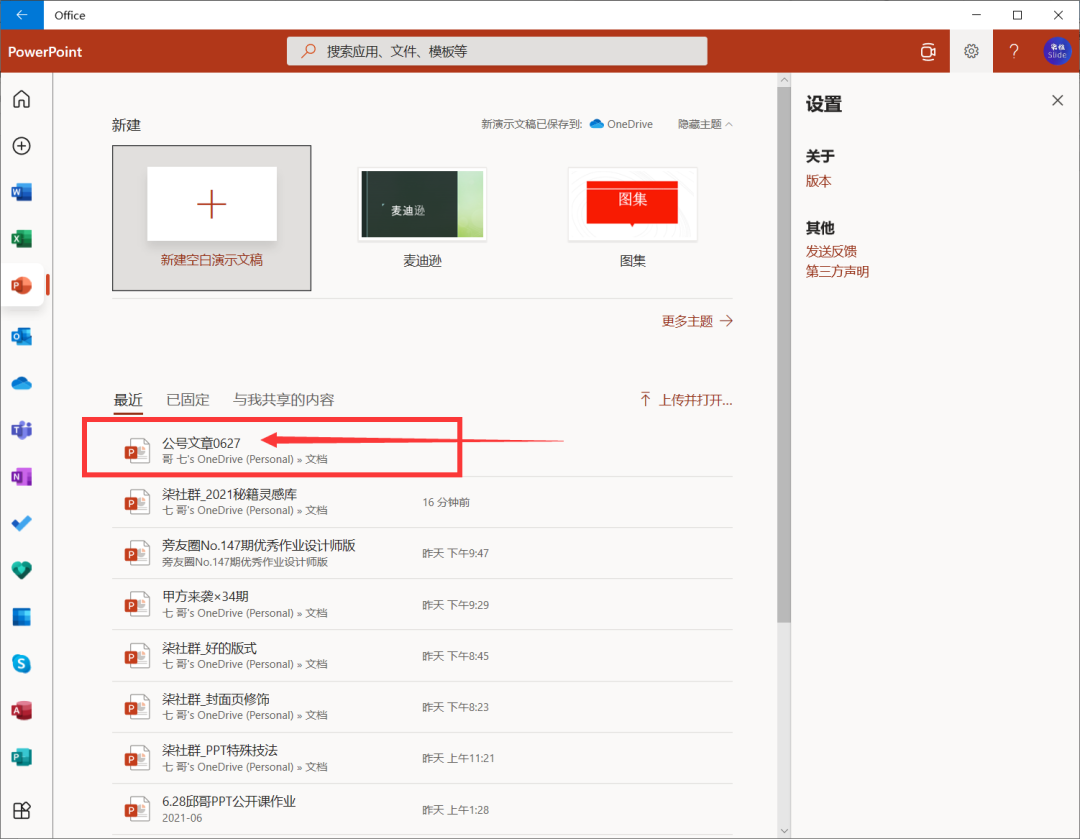Image resolution: width=1080 pixels, height=839 pixels.
Task: Switch to the 最近 tab
Action: point(128,400)
